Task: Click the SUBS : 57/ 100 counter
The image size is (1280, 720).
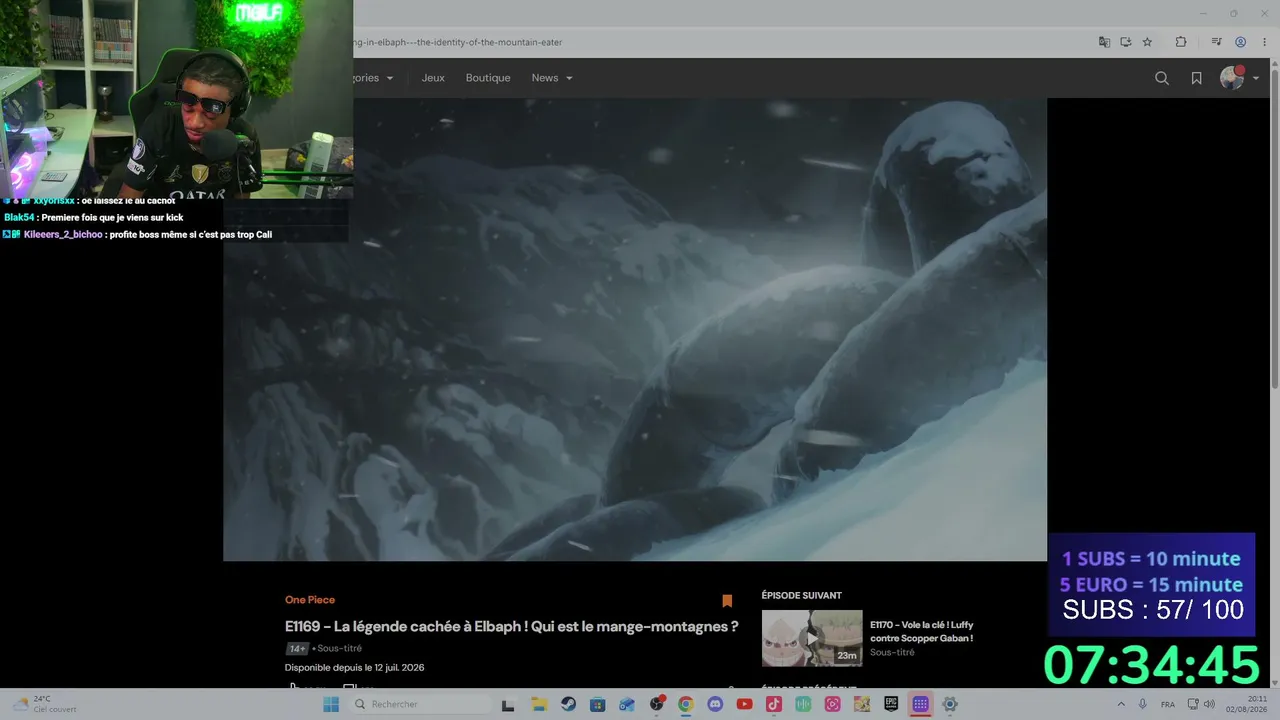Action: point(1153,610)
